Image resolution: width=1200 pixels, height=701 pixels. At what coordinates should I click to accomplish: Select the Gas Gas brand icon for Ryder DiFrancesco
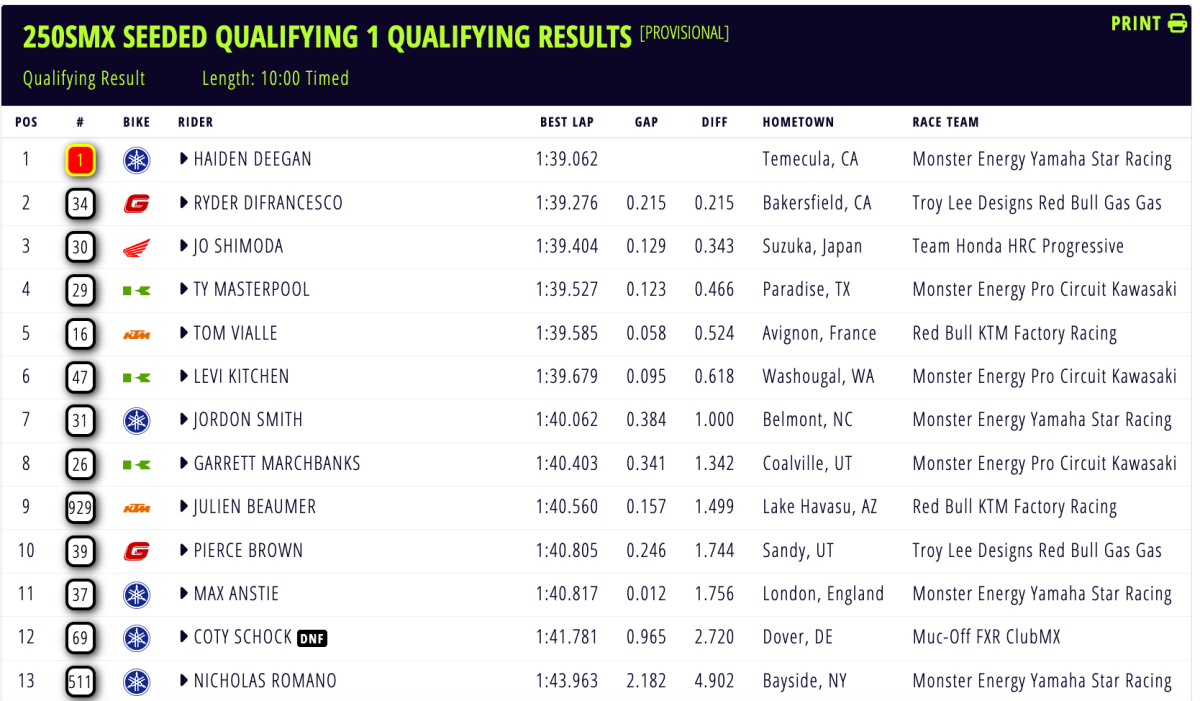136,203
